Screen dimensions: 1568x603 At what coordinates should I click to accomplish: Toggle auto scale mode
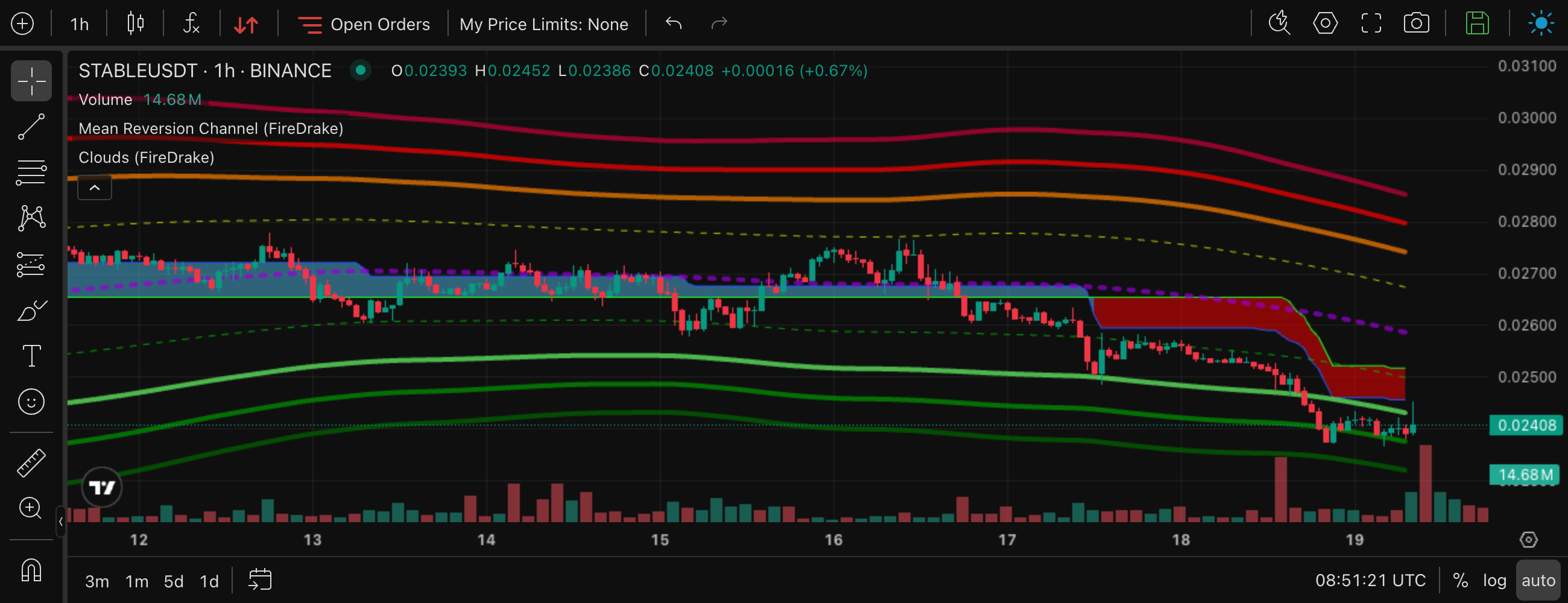point(1538,581)
